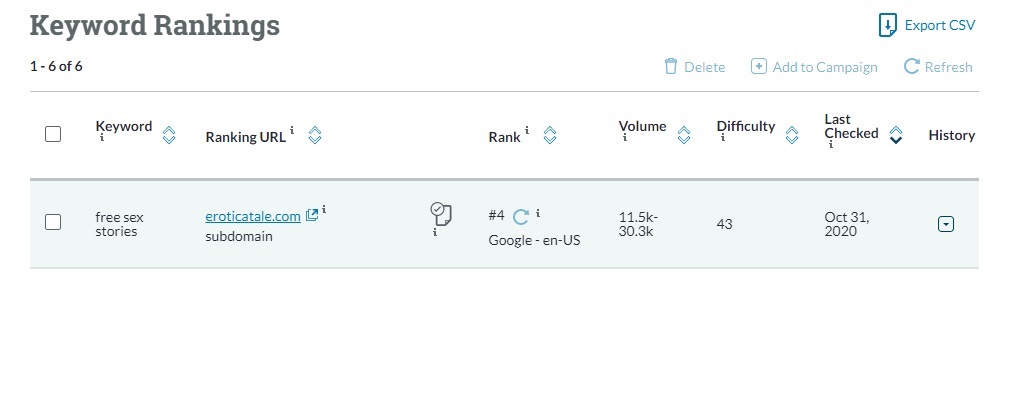
Task: Sort by Volume column arrows
Action: click(x=684, y=135)
